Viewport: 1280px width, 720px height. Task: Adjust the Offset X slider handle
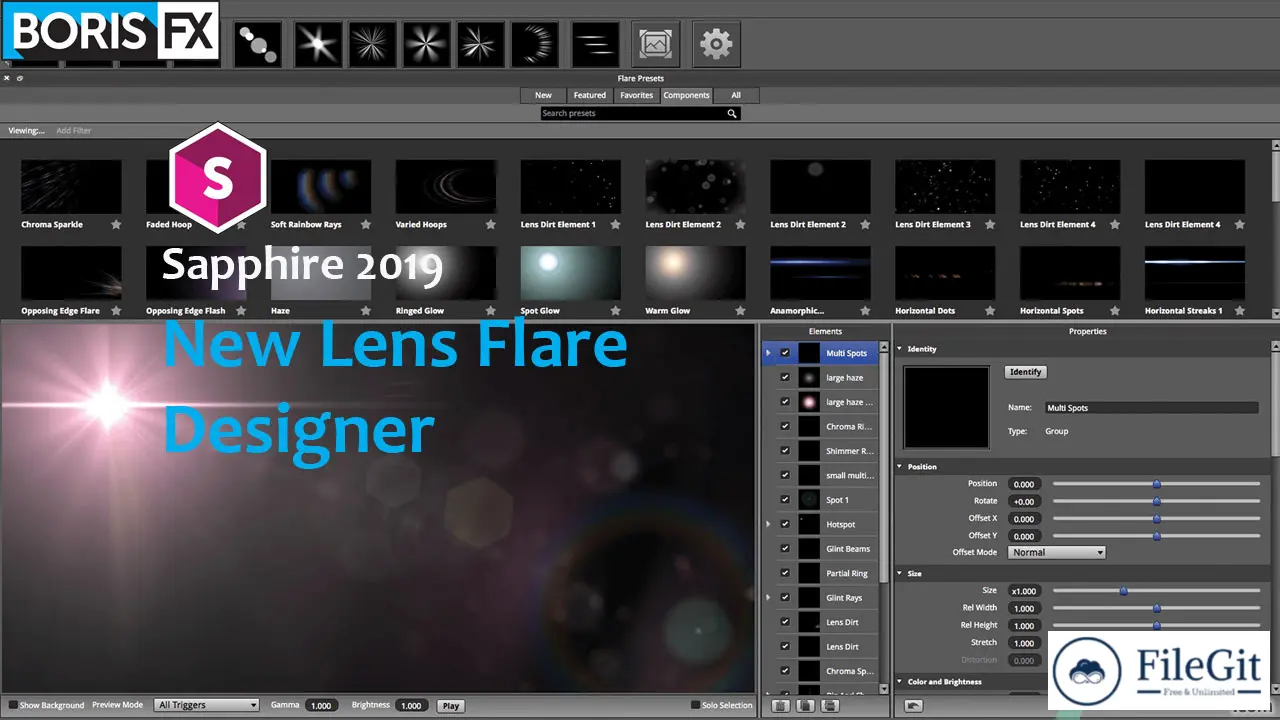(x=1157, y=518)
